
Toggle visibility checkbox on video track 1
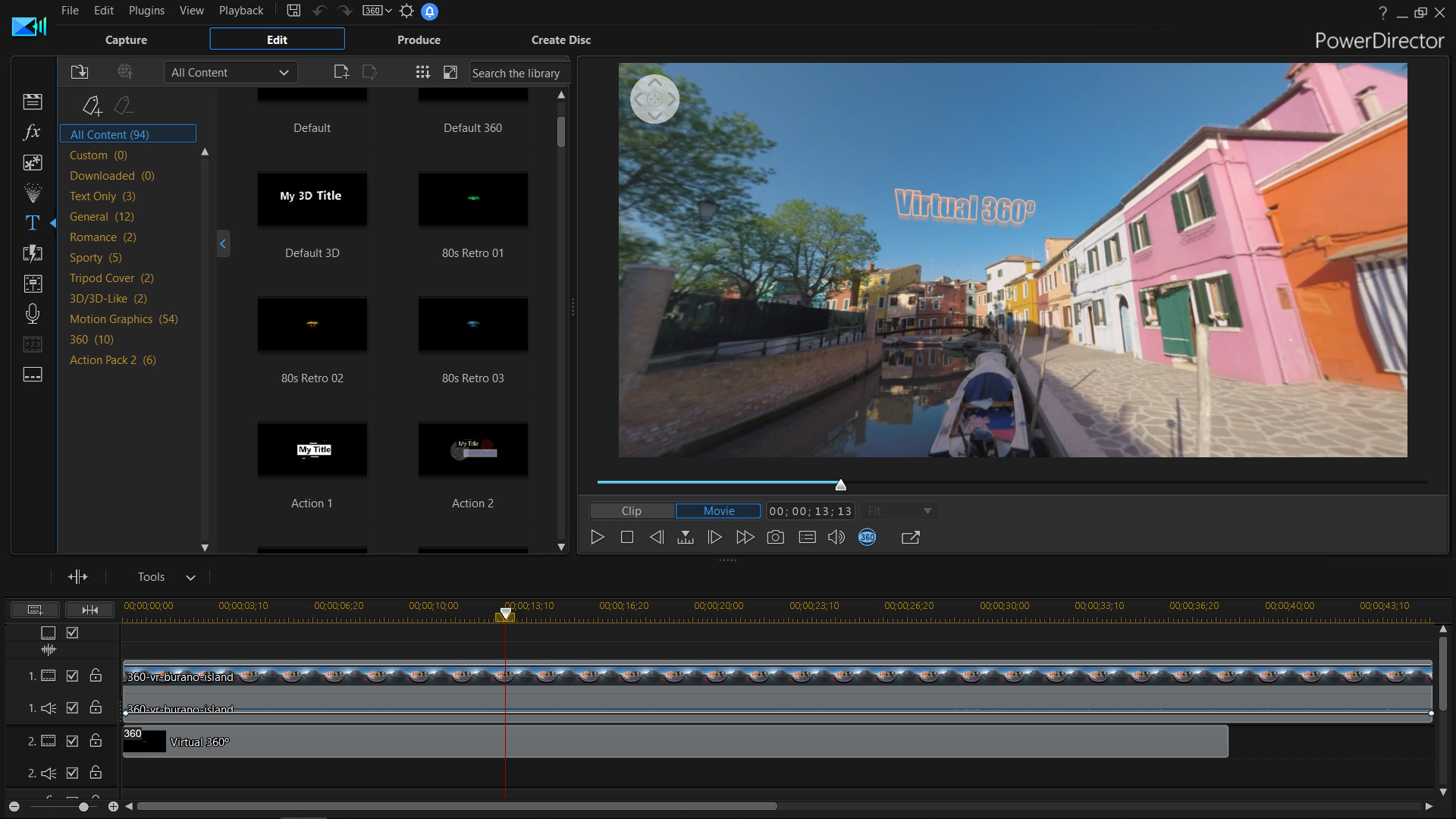tap(72, 676)
